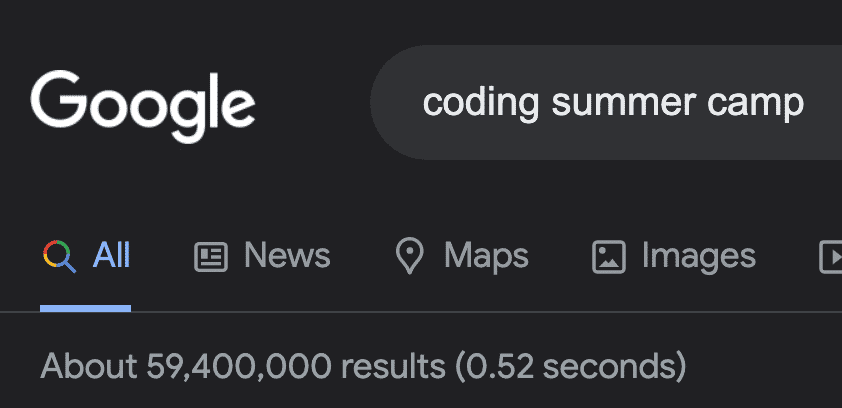842x408 pixels.
Task: Click the About 59,400,000 results text
Action: tap(243, 367)
